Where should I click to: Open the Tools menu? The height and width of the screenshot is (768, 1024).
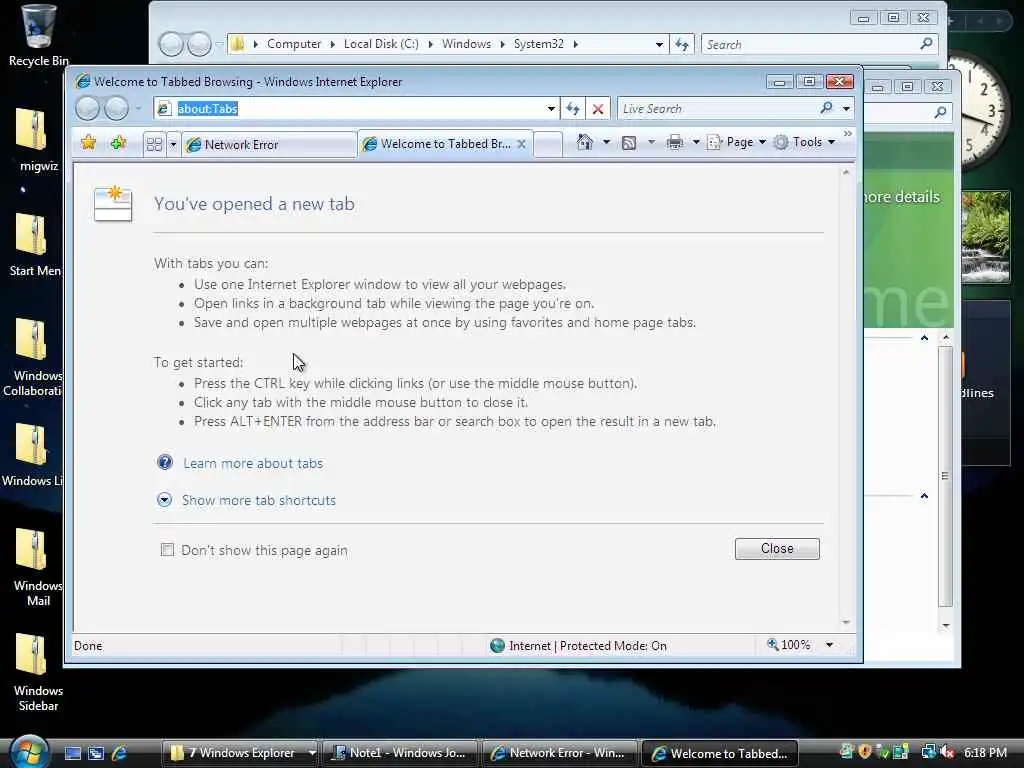click(x=805, y=142)
